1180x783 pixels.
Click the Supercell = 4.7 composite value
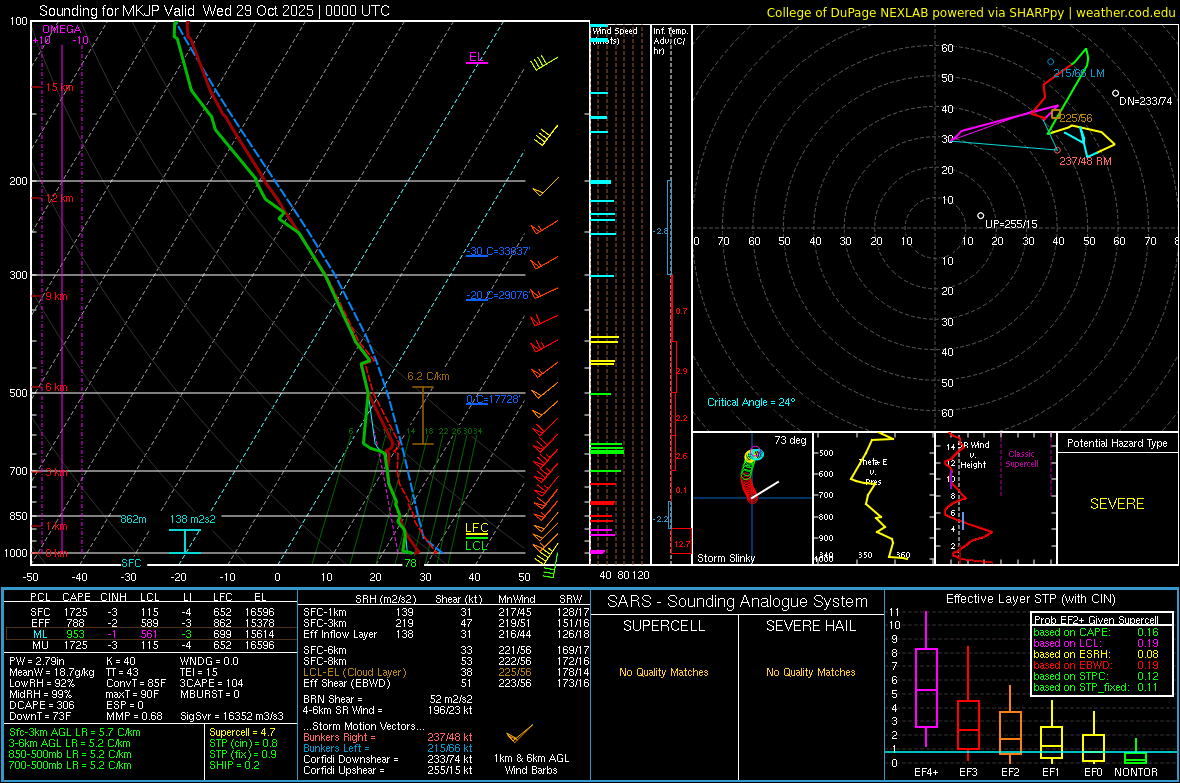coord(242,732)
